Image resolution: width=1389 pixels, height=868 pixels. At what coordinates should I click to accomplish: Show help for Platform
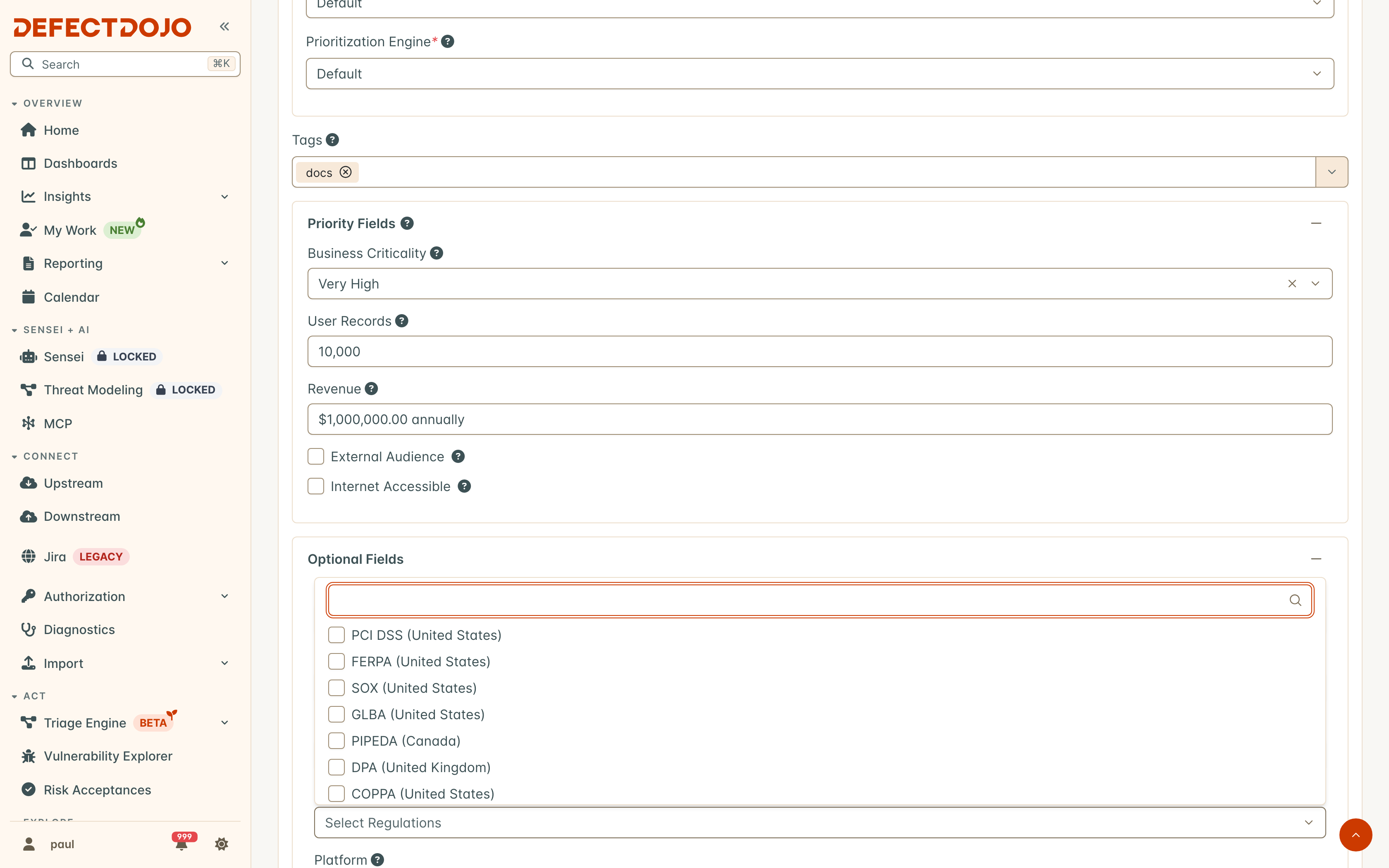tap(377, 860)
